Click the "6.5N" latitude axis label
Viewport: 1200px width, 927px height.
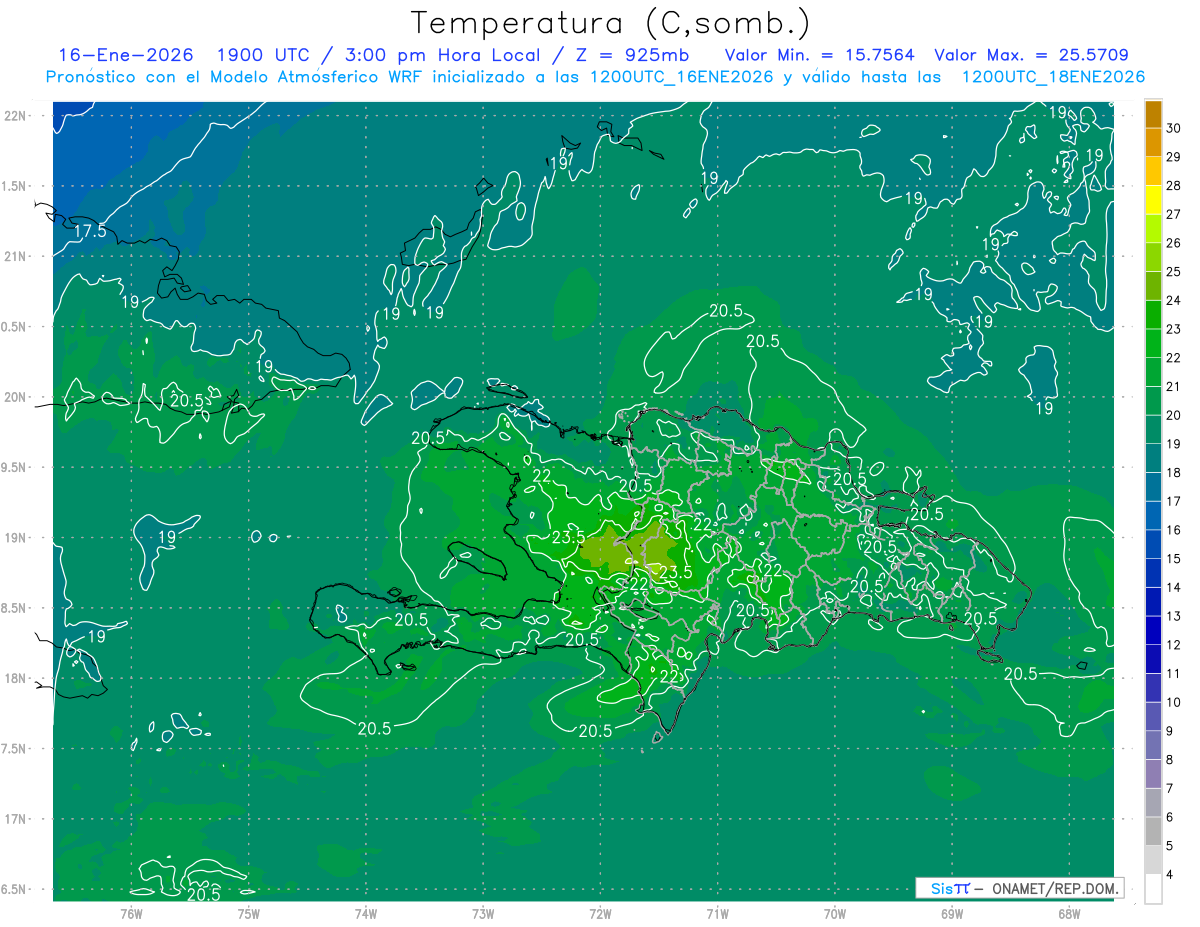(x=15, y=890)
